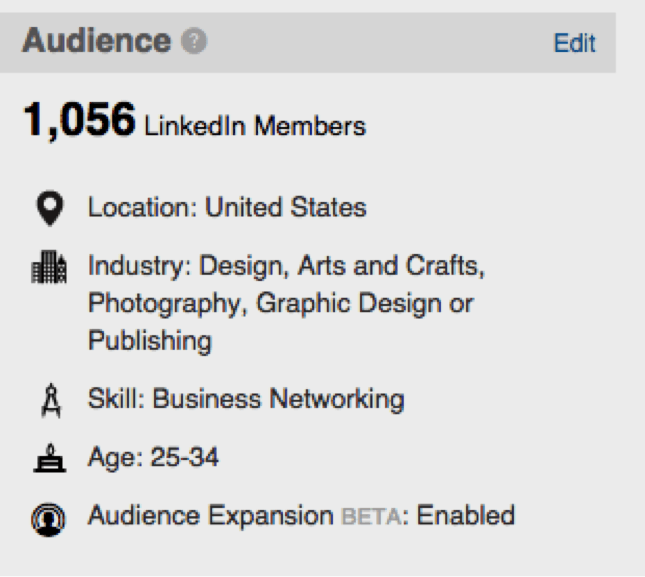This screenshot has width=645, height=577.
Task: Select the Location: United States text
Action: click(227, 207)
